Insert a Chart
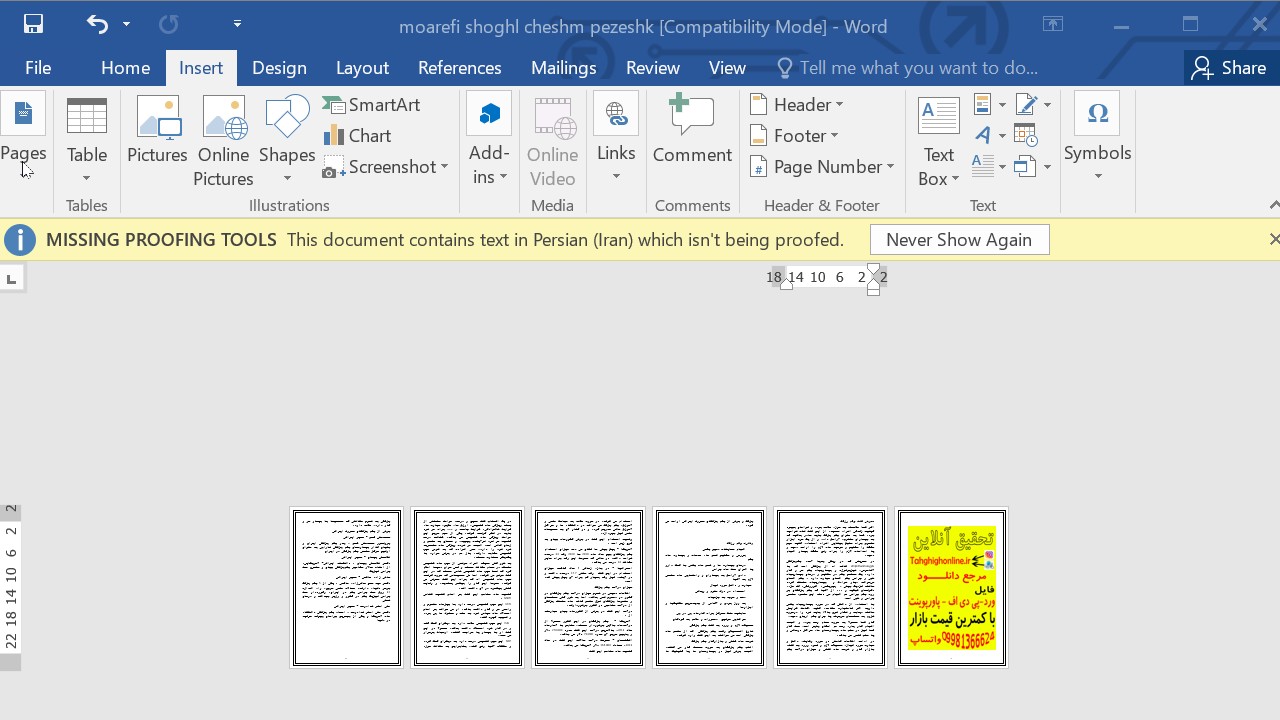 click(x=357, y=136)
